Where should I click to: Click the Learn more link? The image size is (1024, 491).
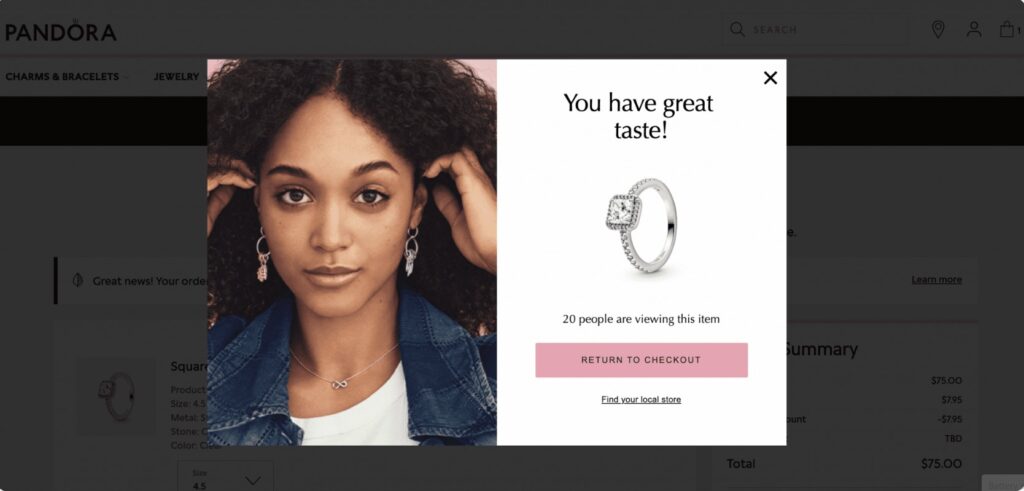point(936,279)
